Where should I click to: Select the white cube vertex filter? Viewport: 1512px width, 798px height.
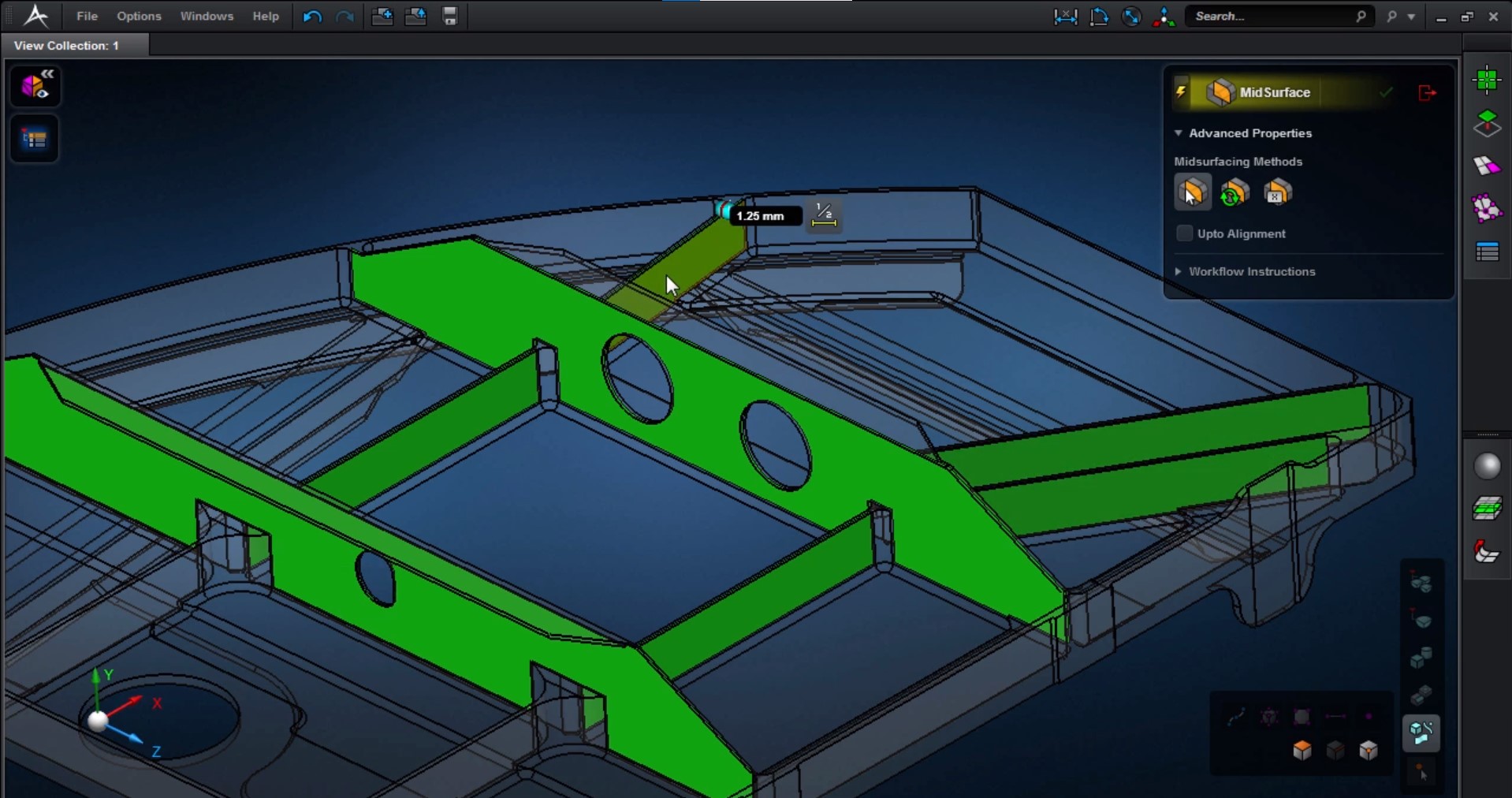(1369, 750)
